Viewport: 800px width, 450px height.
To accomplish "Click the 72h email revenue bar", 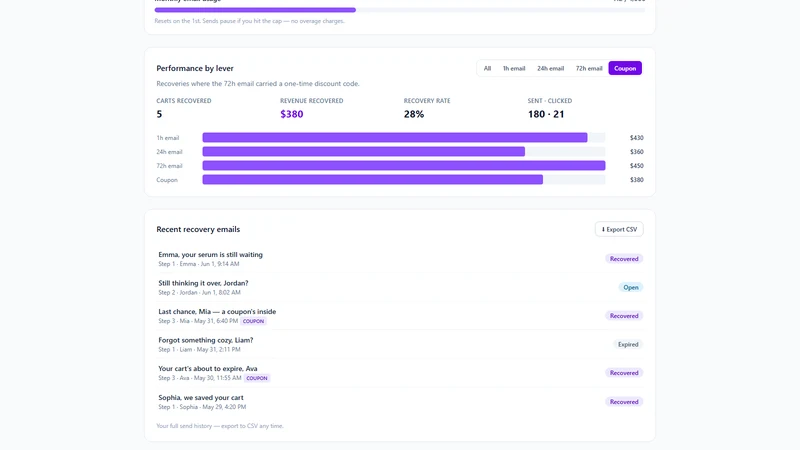I will (x=404, y=166).
